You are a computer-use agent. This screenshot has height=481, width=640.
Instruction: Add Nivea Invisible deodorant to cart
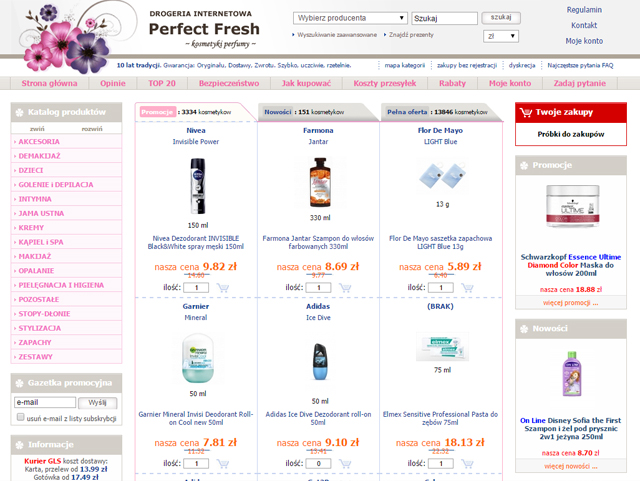222,288
